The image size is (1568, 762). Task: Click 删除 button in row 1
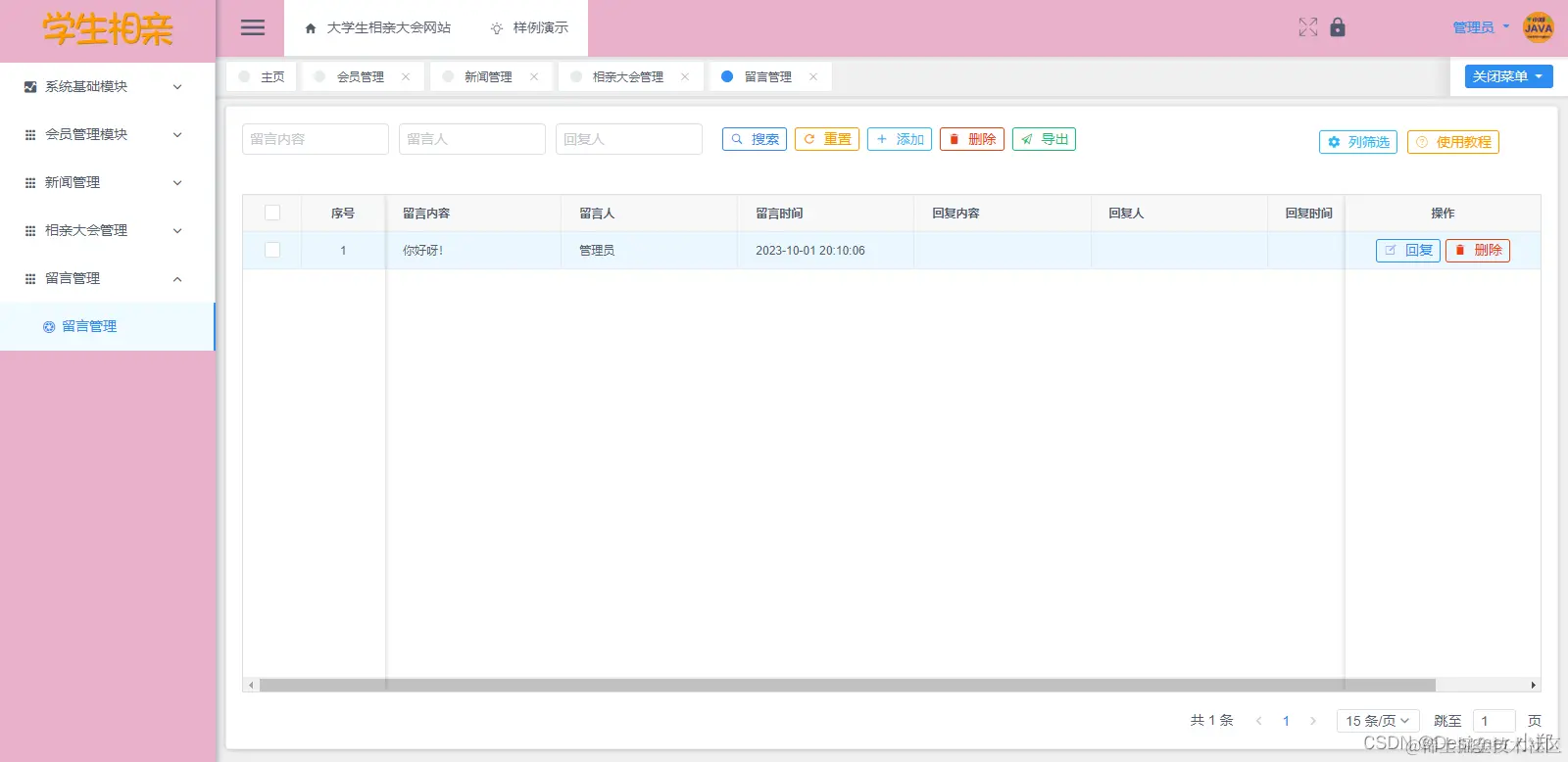click(x=1478, y=251)
